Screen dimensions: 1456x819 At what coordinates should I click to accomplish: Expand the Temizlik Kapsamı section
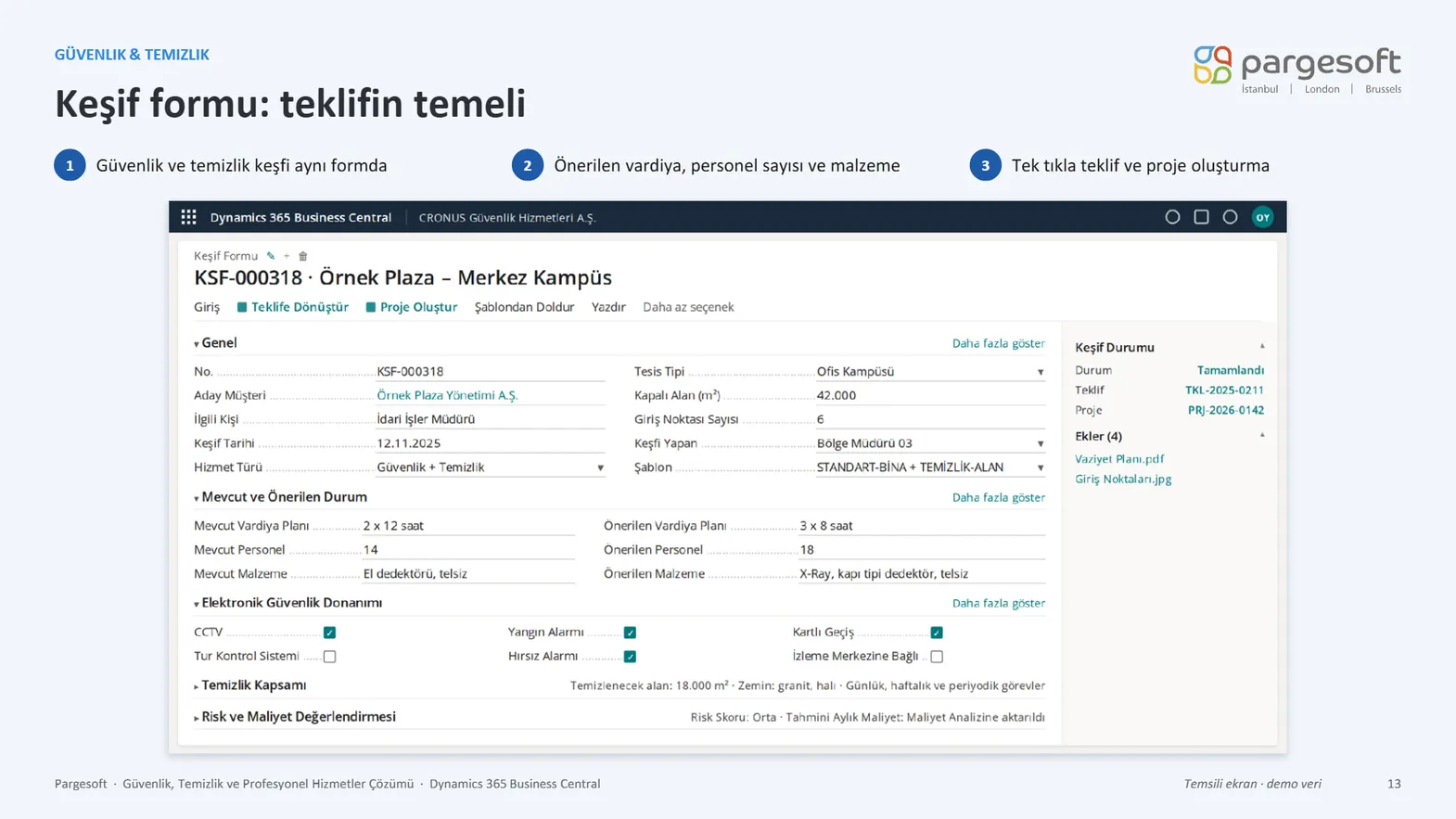(x=250, y=685)
